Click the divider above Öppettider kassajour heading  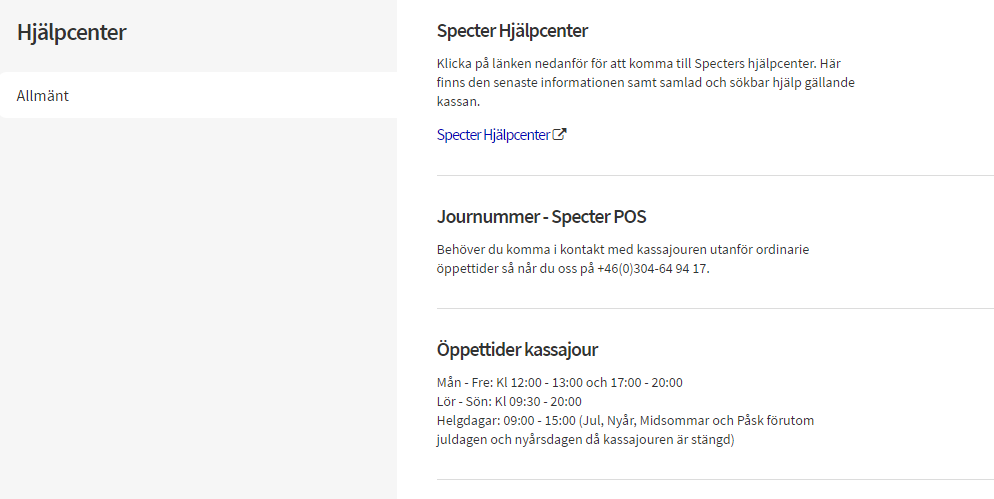point(715,308)
